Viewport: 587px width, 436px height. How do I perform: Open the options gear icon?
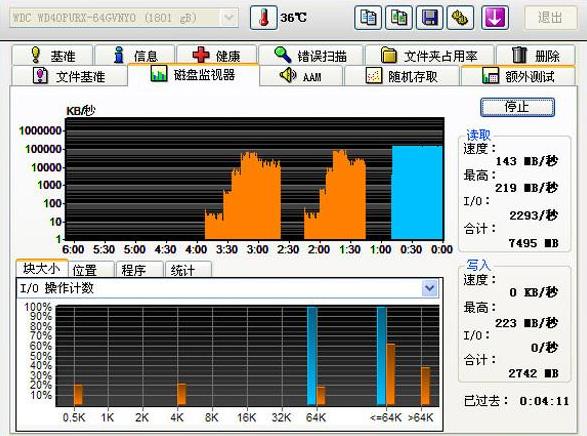[460, 18]
